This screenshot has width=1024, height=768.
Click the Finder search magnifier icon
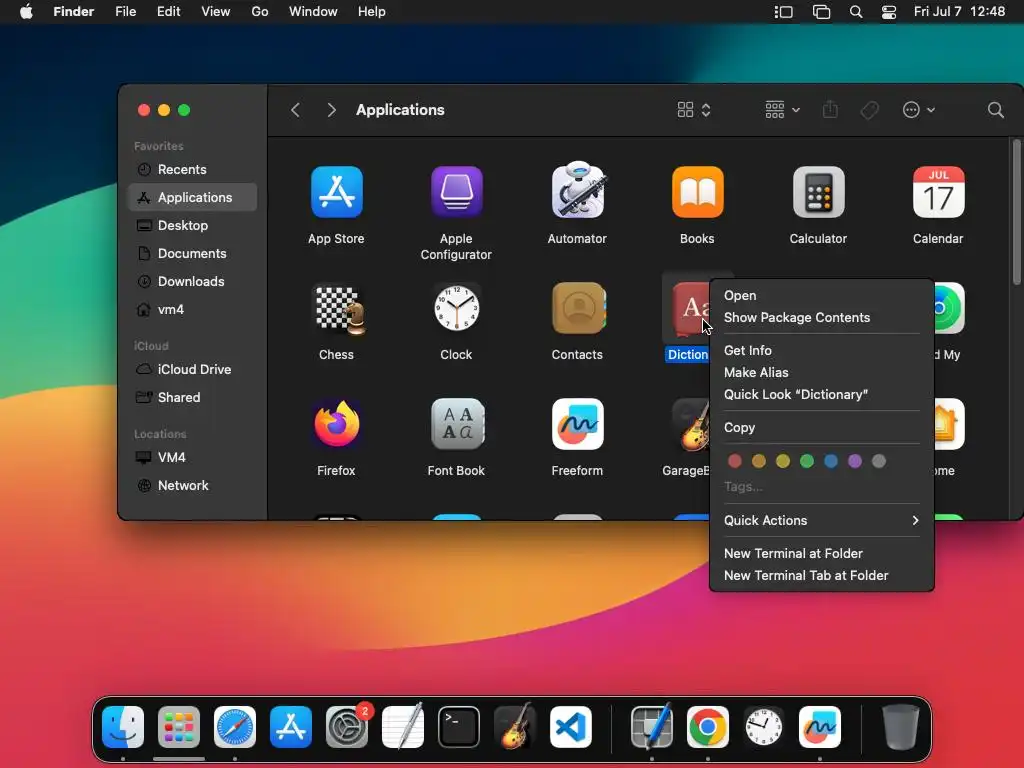[995, 110]
